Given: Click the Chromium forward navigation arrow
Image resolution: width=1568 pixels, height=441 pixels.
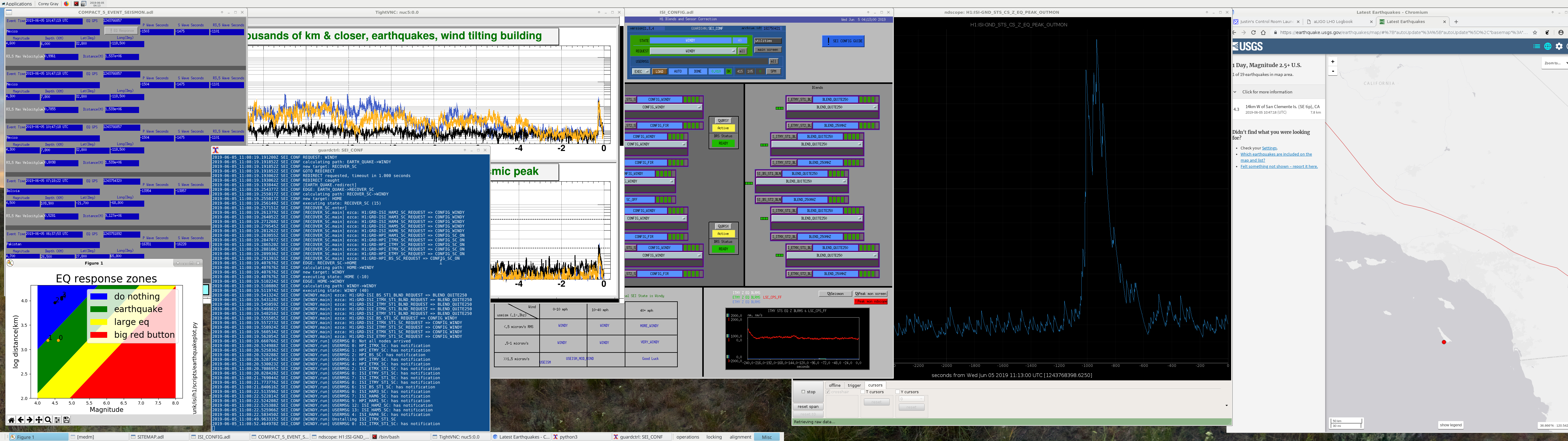Looking at the screenshot, I should (x=1244, y=32).
